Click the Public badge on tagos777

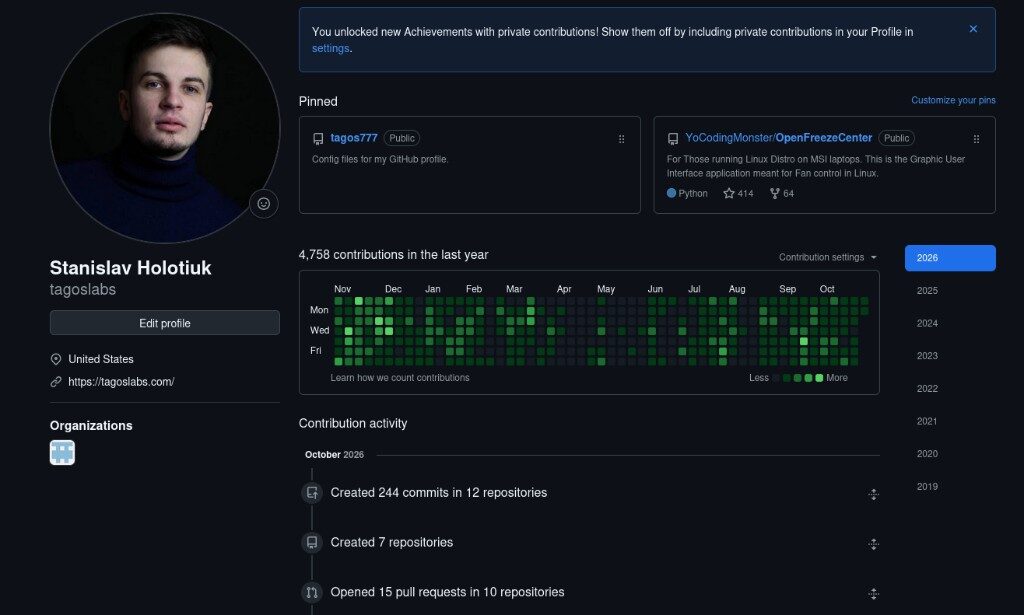point(402,138)
